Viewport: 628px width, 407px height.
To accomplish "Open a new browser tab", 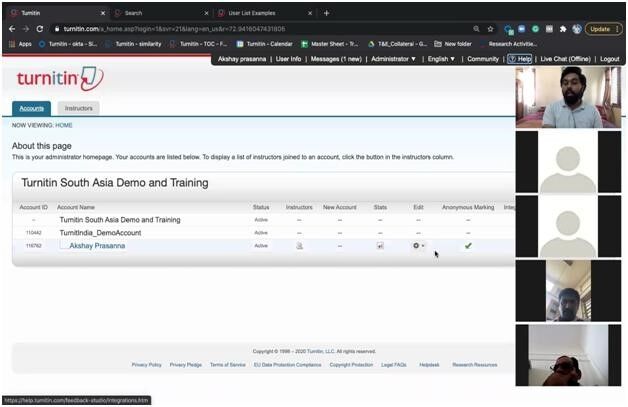I will click(x=326, y=13).
